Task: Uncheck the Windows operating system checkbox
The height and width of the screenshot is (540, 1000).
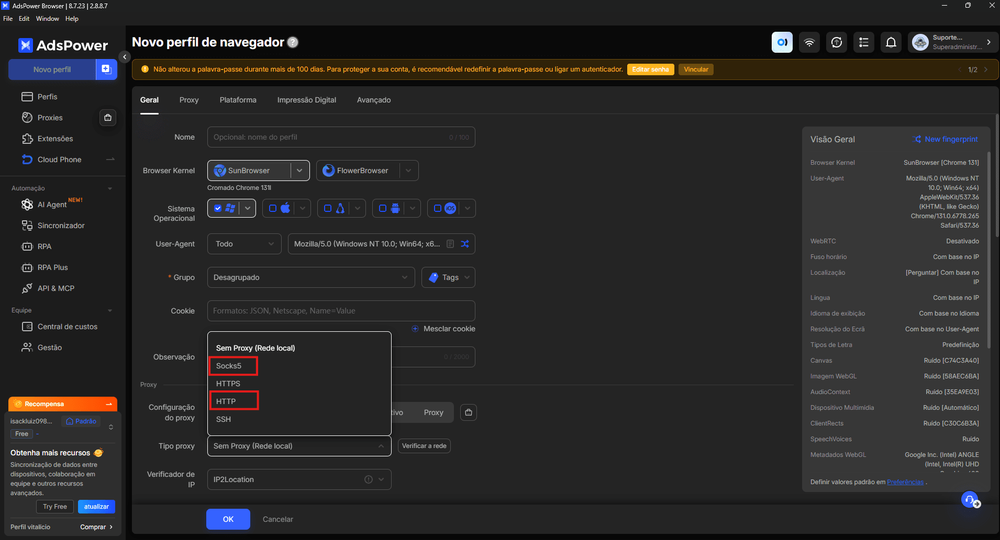Action: (x=218, y=208)
